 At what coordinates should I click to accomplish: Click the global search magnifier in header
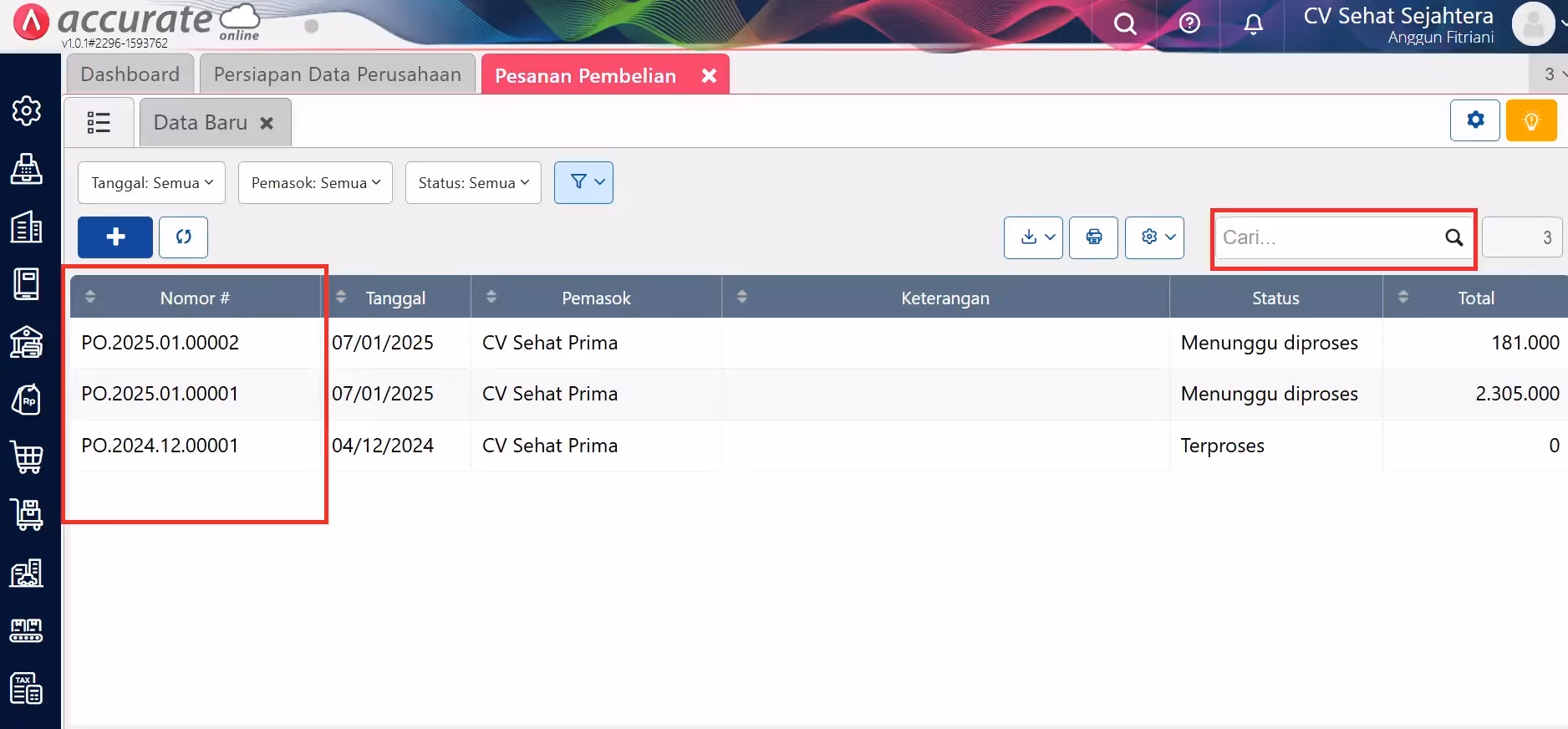(x=1125, y=23)
